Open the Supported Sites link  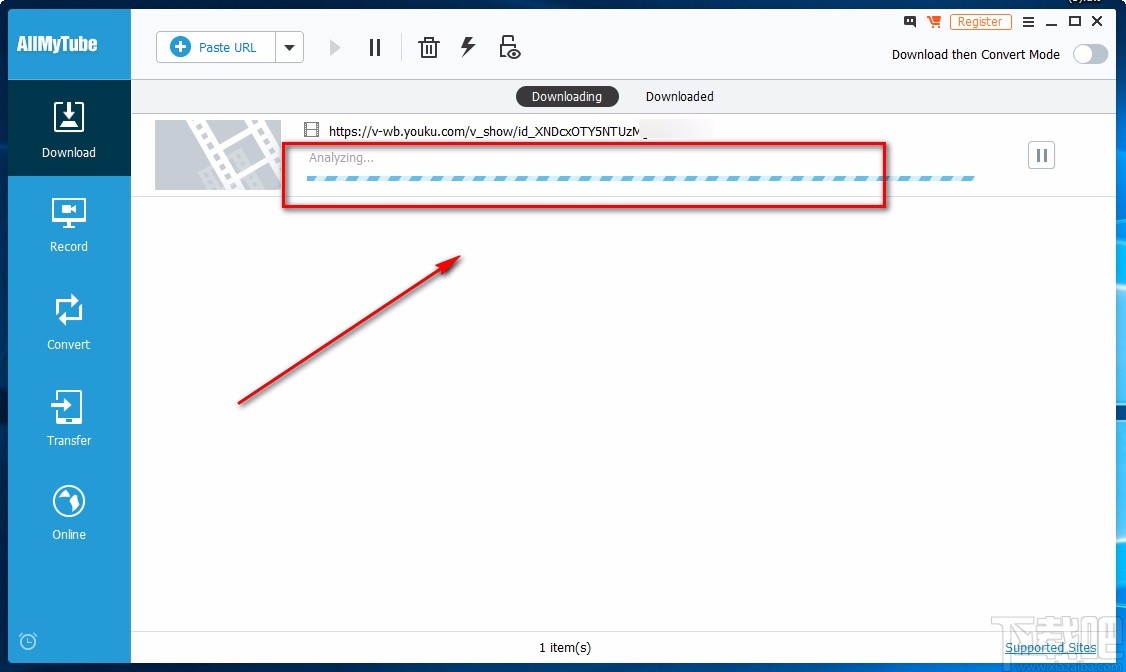(1051, 647)
